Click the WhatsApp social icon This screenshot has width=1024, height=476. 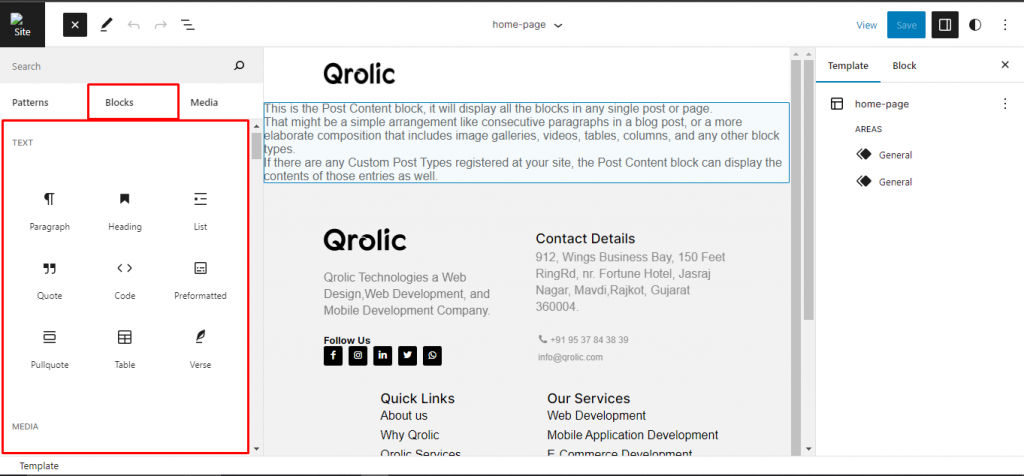[x=432, y=356]
